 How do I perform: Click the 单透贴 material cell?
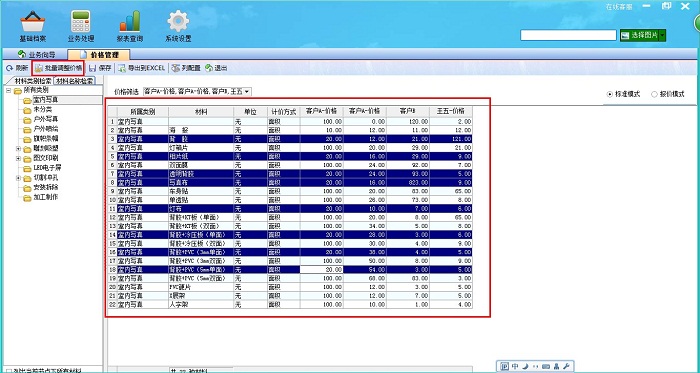(x=201, y=200)
